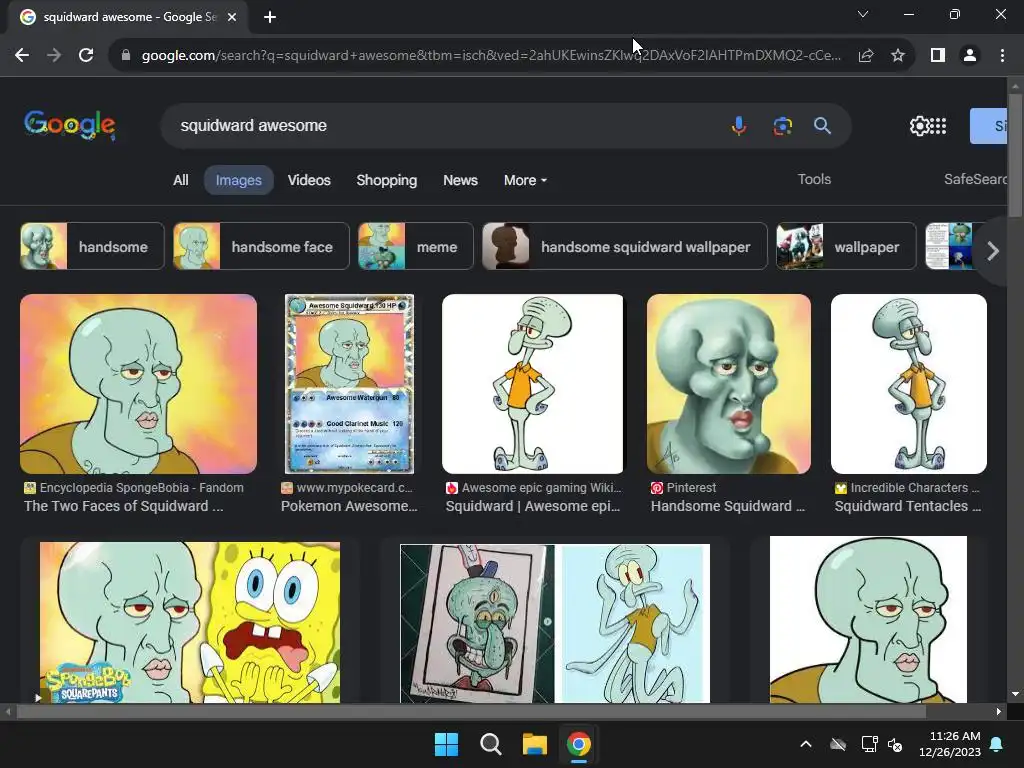The height and width of the screenshot is (768, 1024).
Task: Select the handsome suggestion chip
Action: (92, 246)
